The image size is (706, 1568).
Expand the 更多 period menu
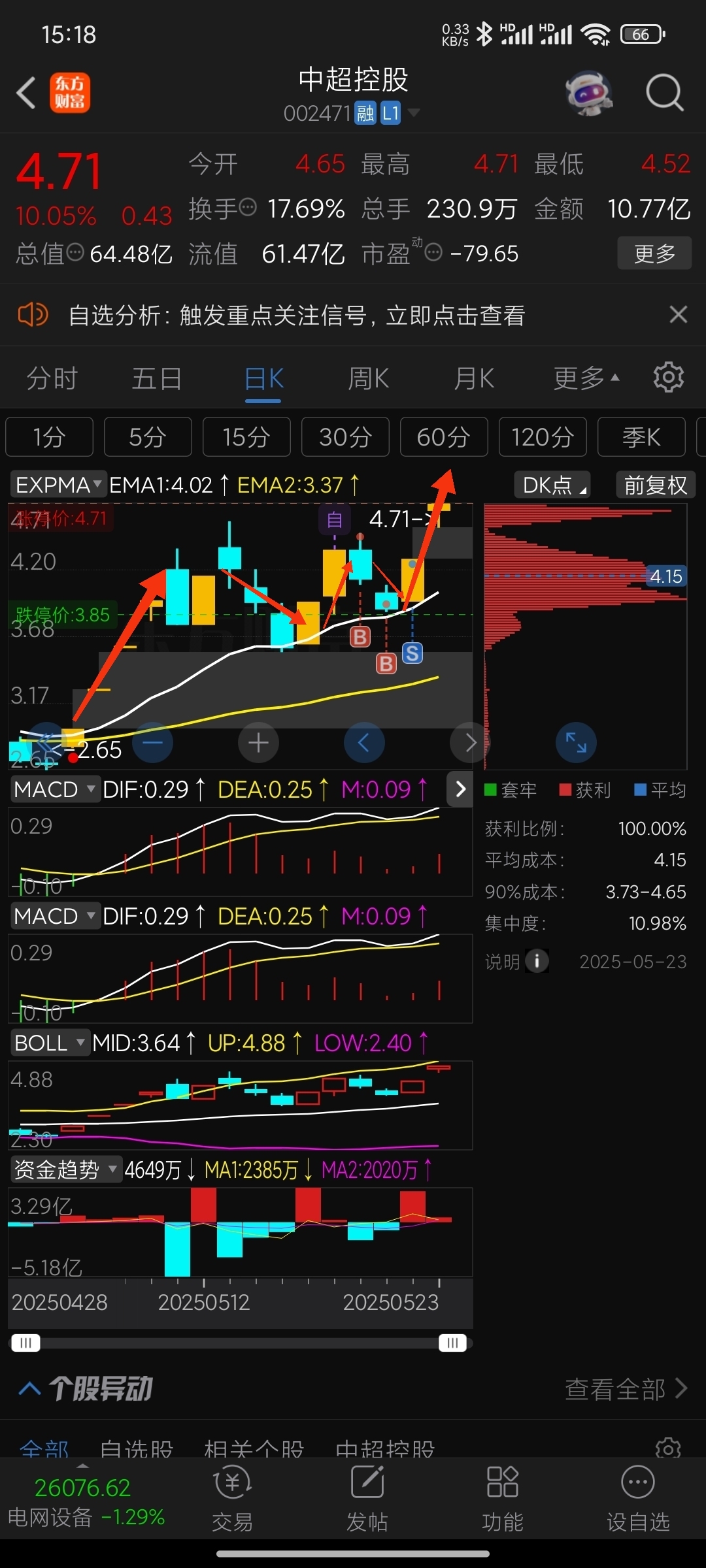tap(586, 378)
